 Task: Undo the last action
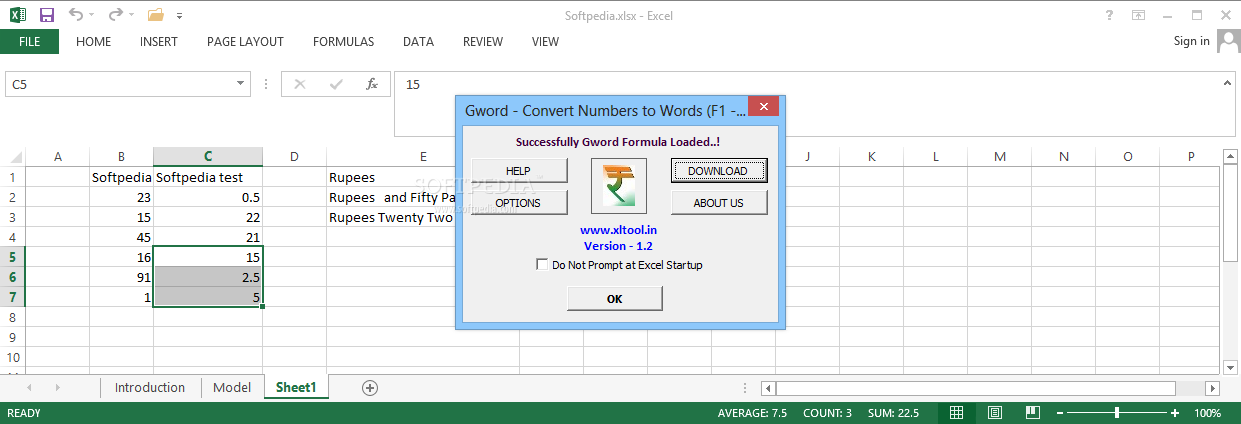click(x=77, y=15)
